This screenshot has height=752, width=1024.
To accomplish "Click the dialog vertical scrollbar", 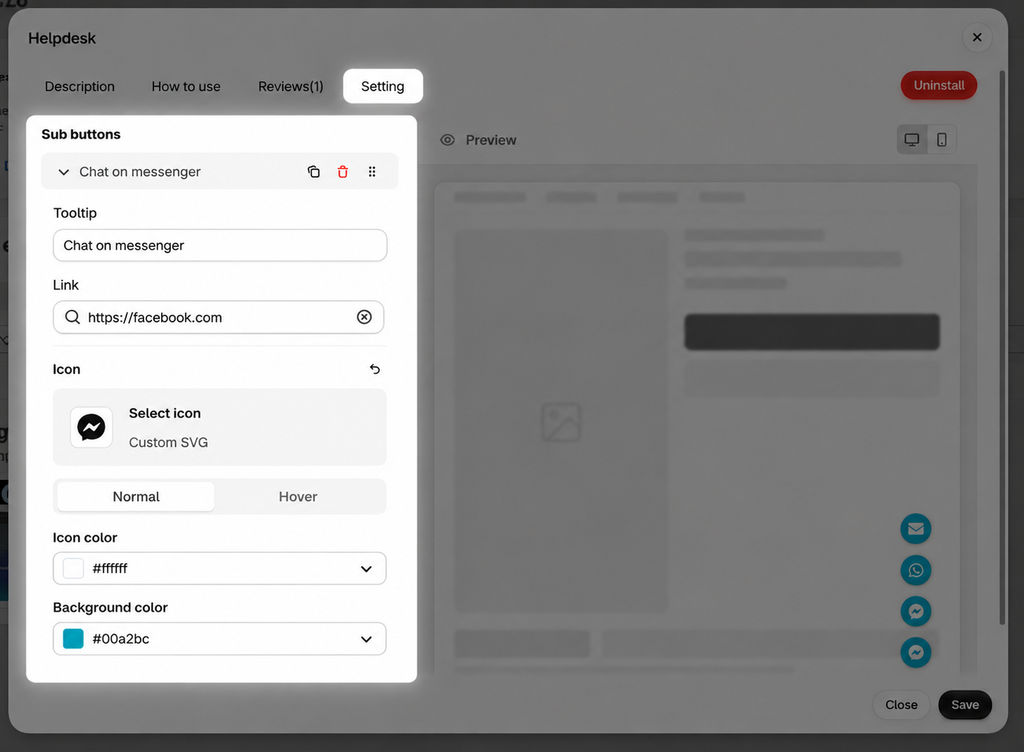I will [x=1002, y=348].
